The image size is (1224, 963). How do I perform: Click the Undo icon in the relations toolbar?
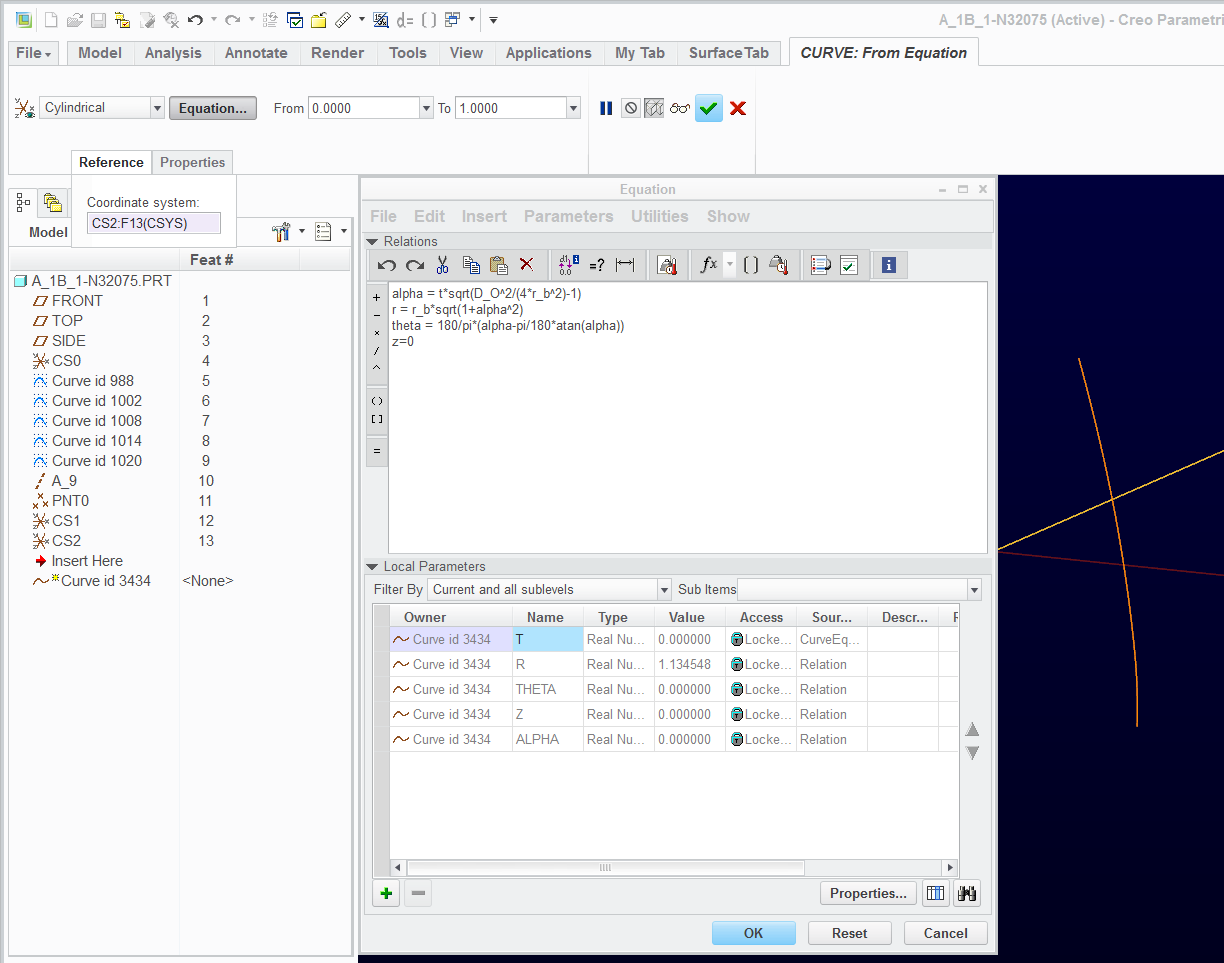tap(387, 264)
